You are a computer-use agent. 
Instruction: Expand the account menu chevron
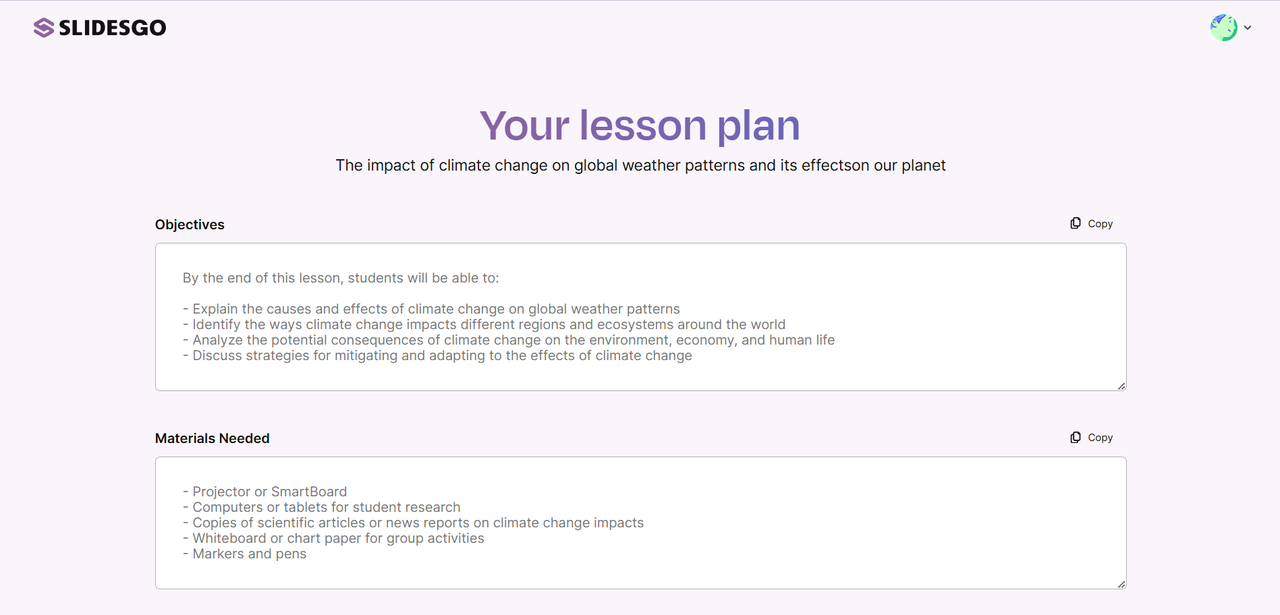[1247, 28]
